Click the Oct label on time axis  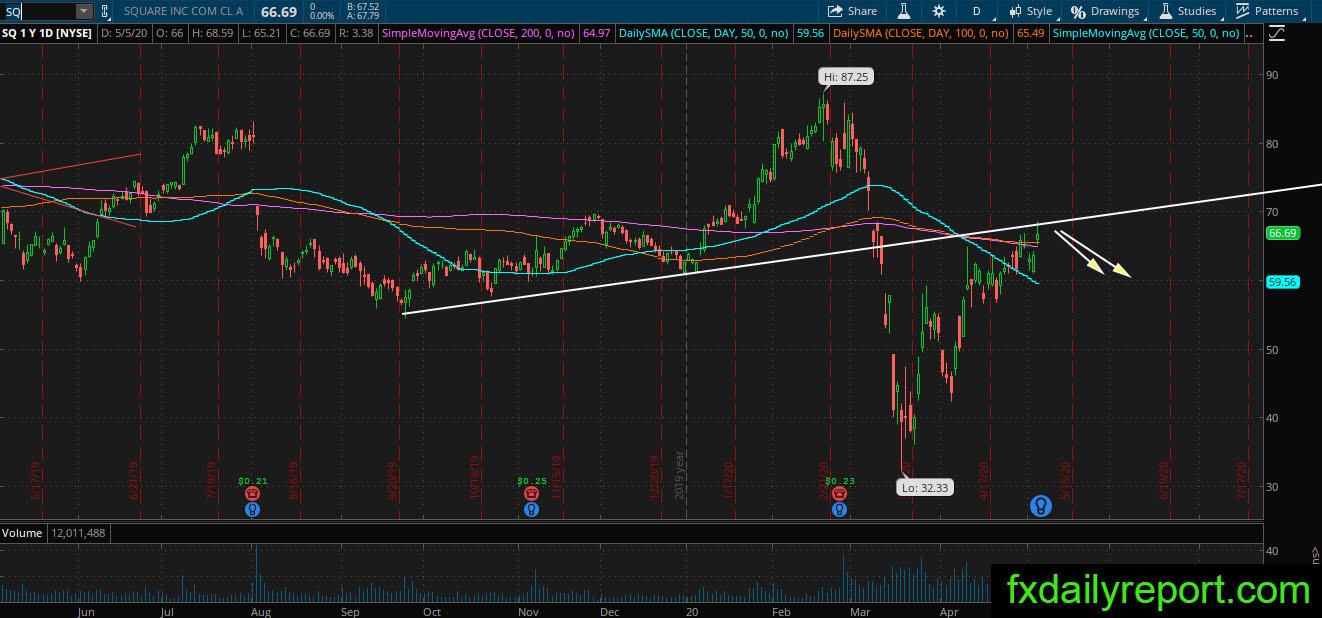pyautogui.click(x=431, y=611)
